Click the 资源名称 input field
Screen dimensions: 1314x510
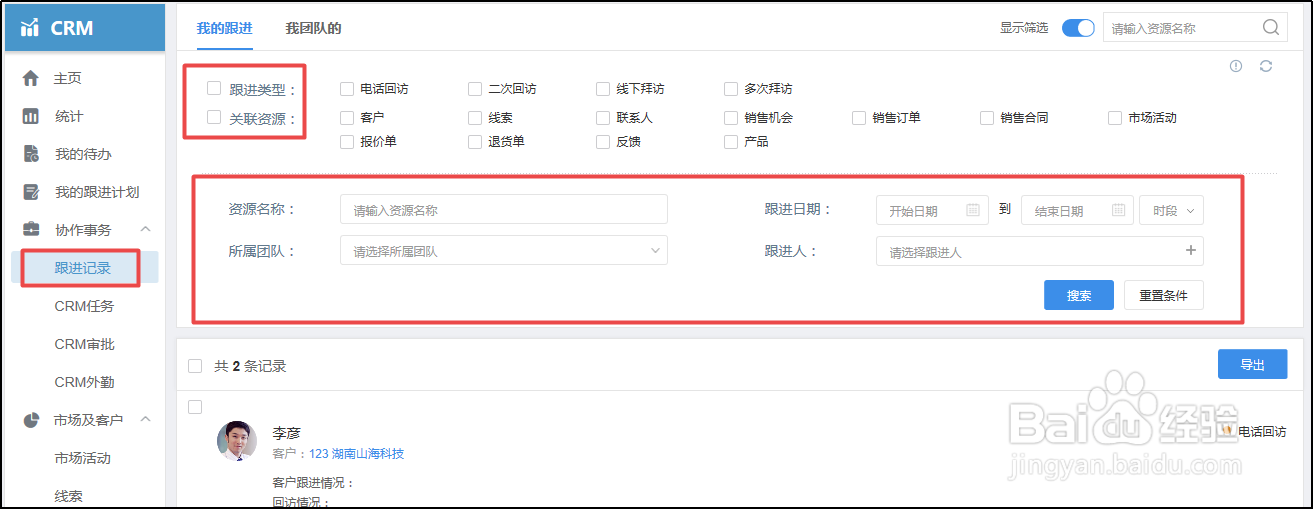[504, 210]
